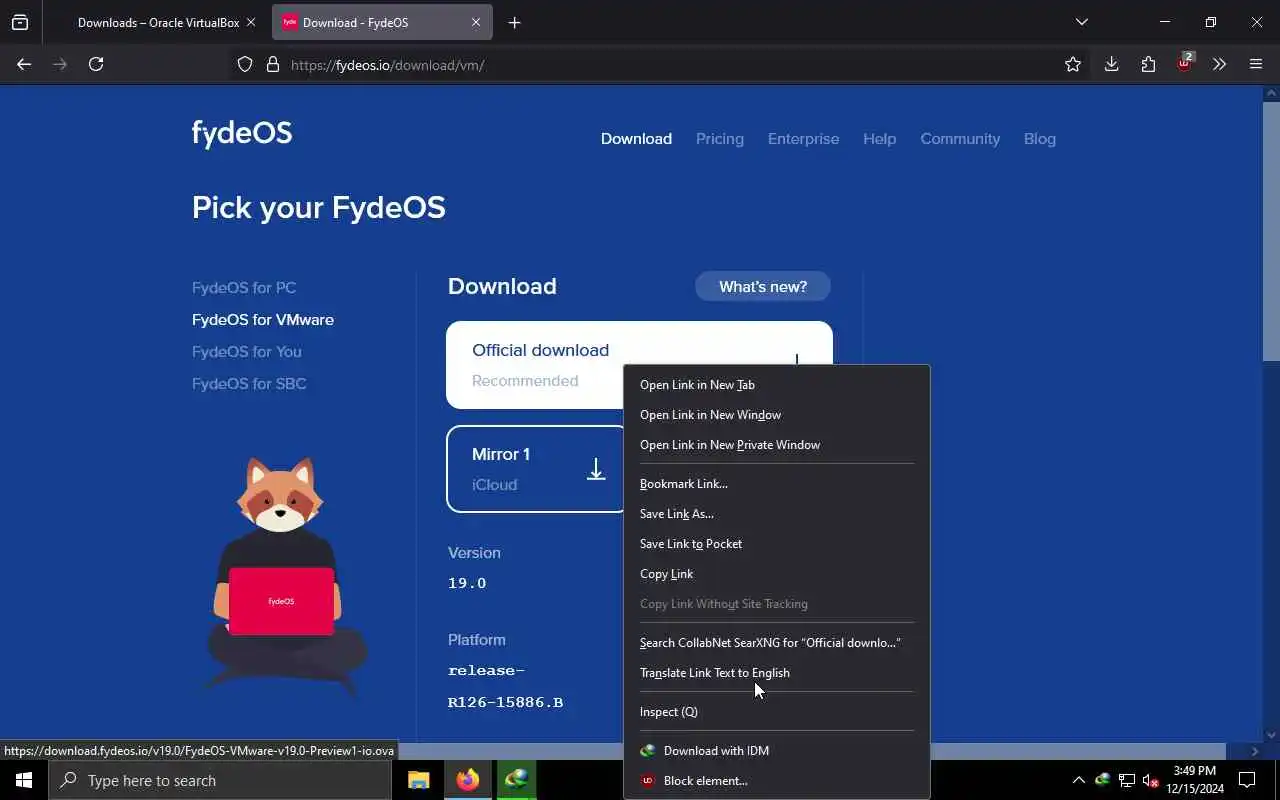Click the What's new? button
Image resolution: width=1280 pixels, height=800 pixels.
763,287
